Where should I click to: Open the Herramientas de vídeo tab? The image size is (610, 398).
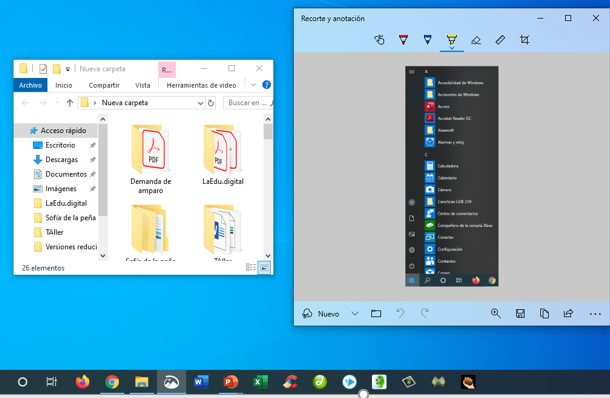pyautogui.click(x=201, y=85)
